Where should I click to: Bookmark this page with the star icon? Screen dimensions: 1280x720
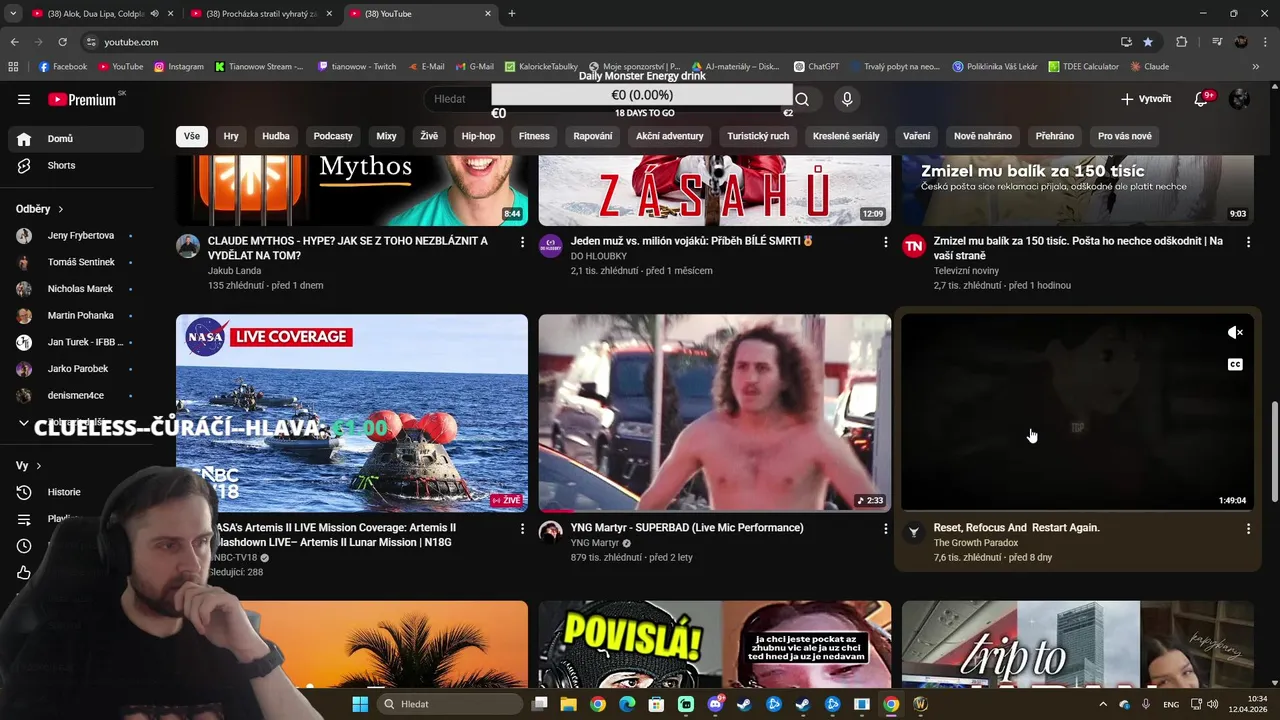tap(1147, 42)
